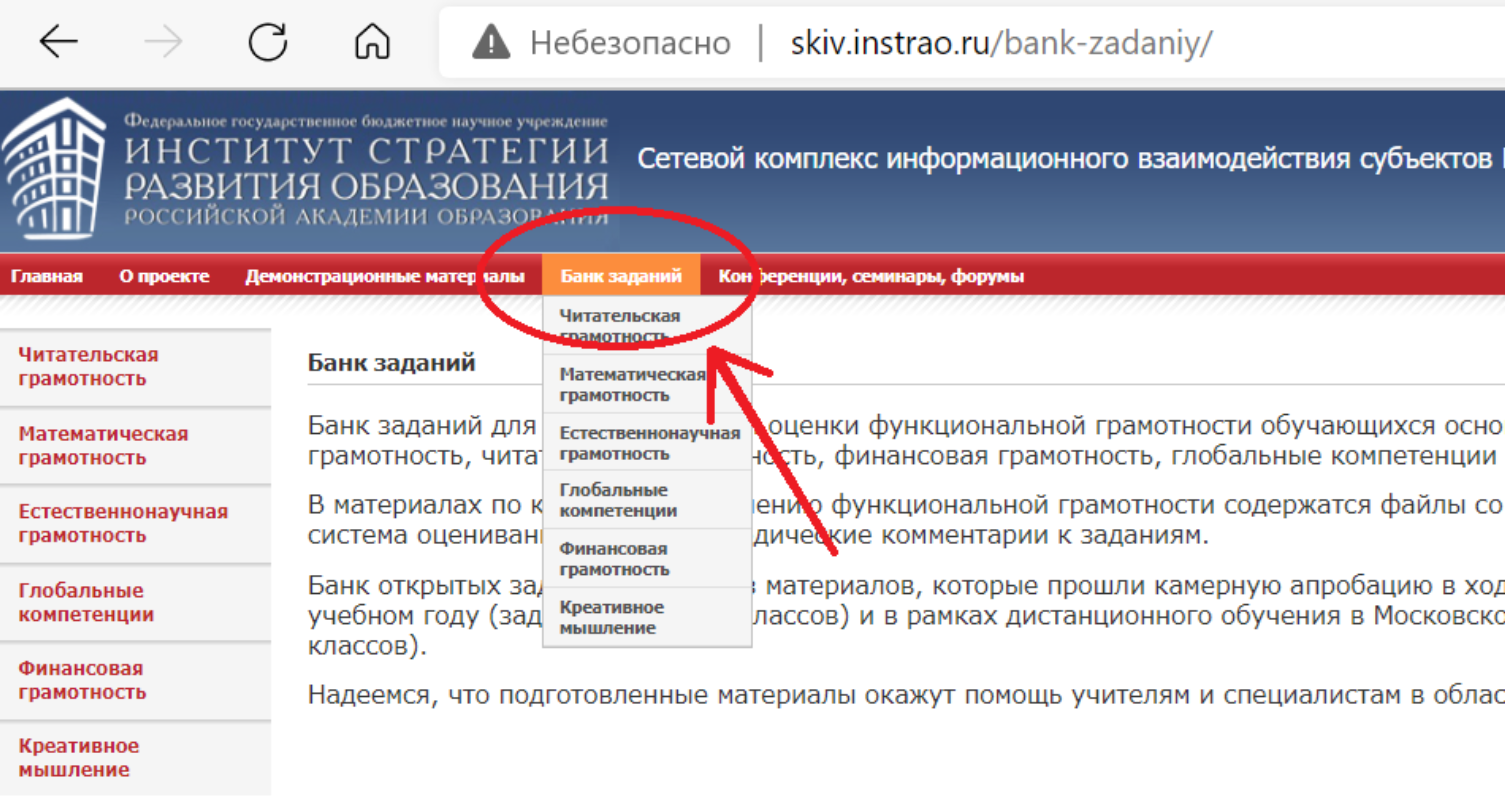Select Математическая грамотность in dropdown list
The image size is (1505, 800).
632,385
